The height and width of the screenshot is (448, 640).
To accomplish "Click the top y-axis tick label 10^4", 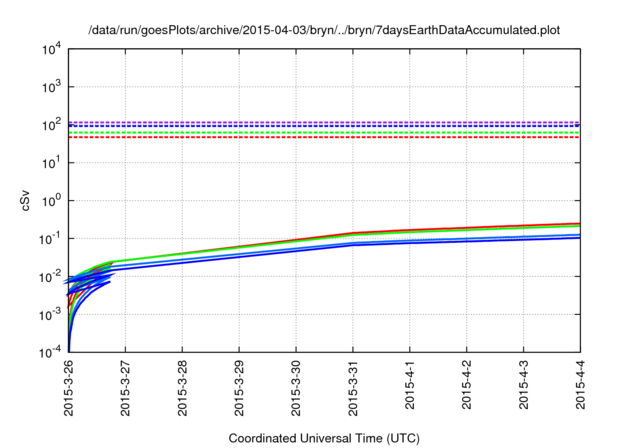I will tap(52, 48).
